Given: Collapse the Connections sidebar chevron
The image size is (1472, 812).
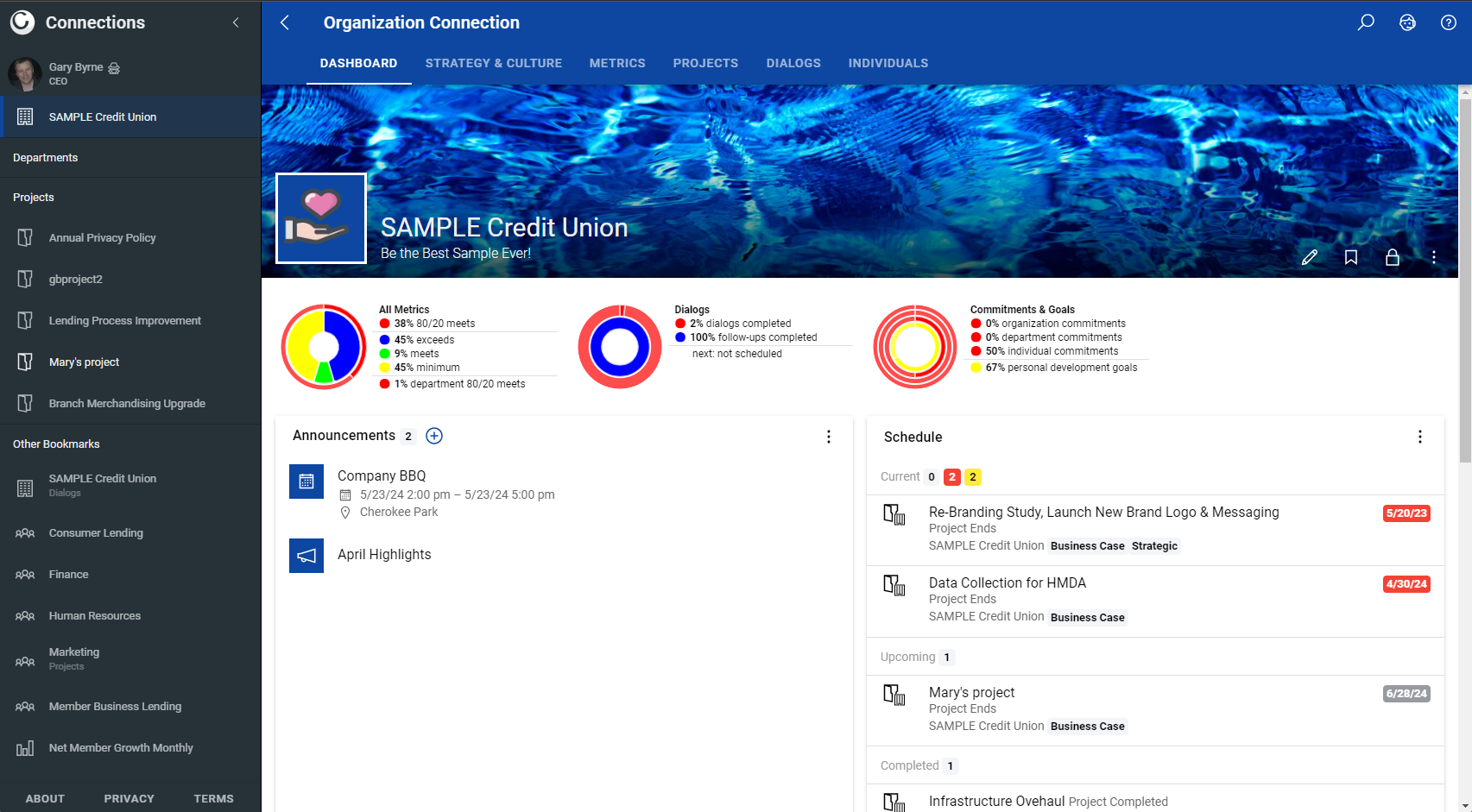Looking at the screenshot, I should tap(236, 22).
